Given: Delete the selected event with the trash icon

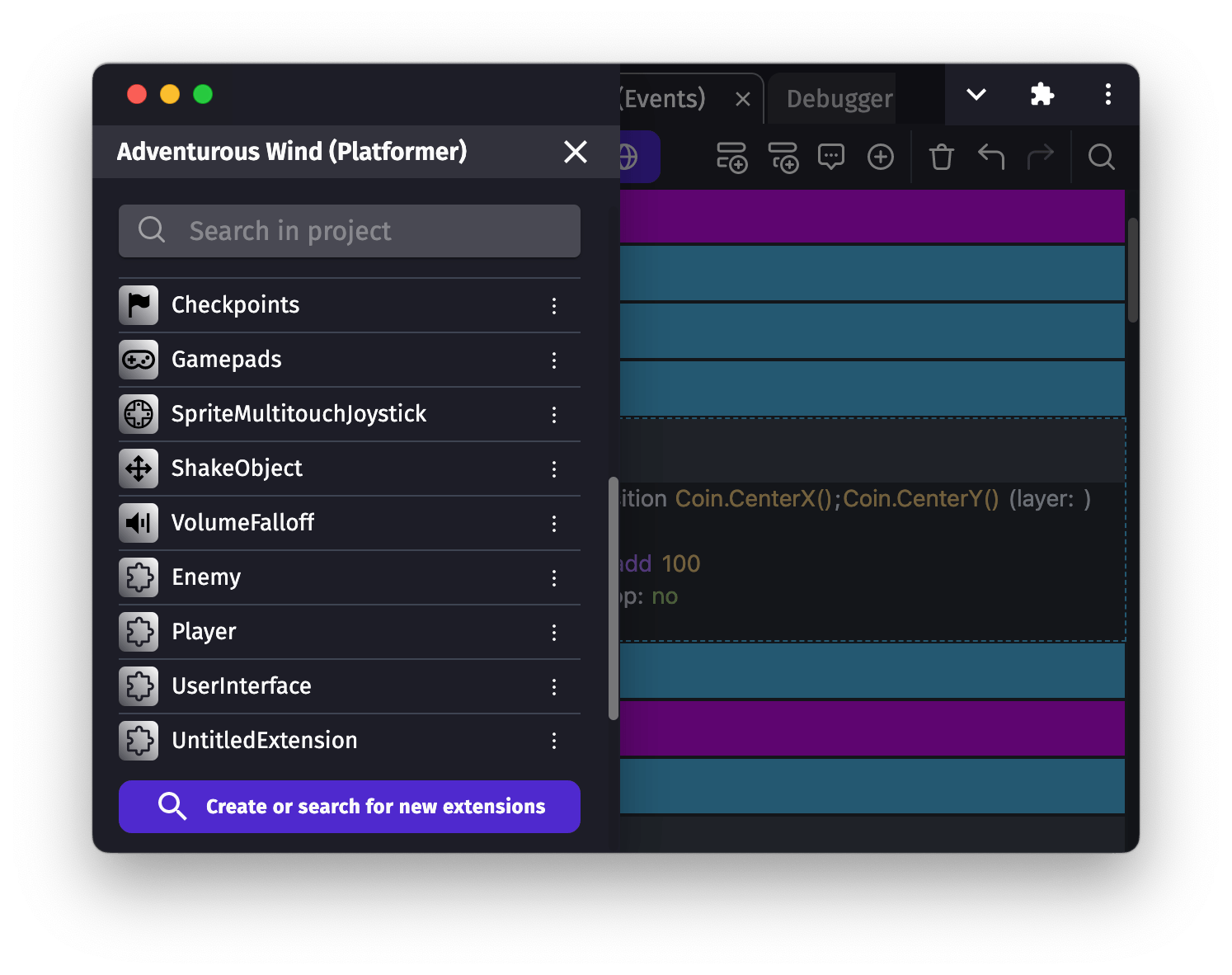Looking at the screenshot, I should (x=941, y=157).
